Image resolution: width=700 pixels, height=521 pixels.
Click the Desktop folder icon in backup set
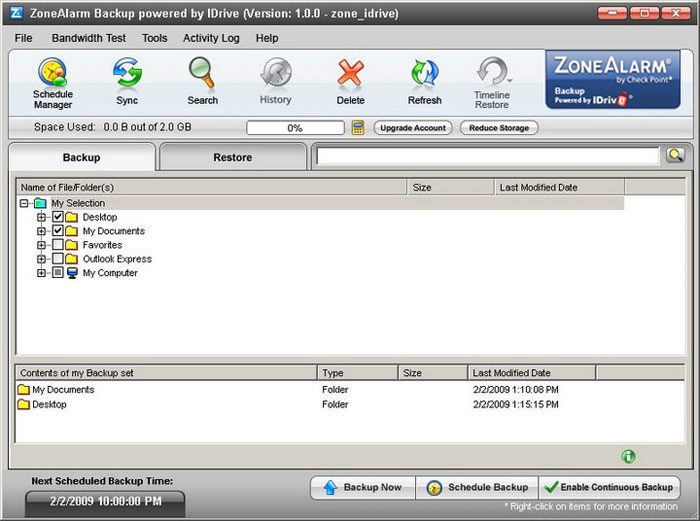(24, 404)
